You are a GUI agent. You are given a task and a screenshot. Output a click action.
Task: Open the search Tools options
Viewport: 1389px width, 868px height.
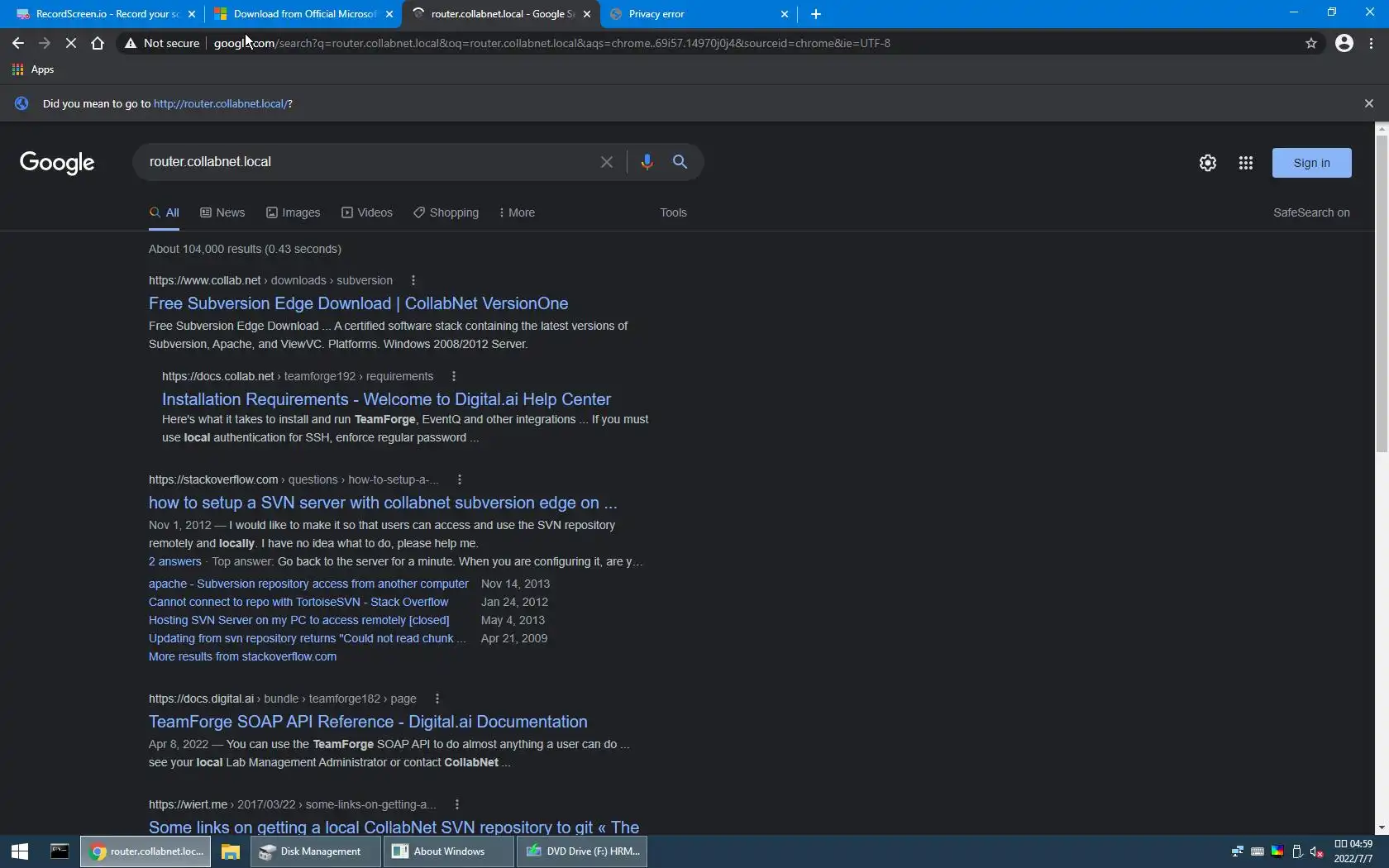pos(673,212)
